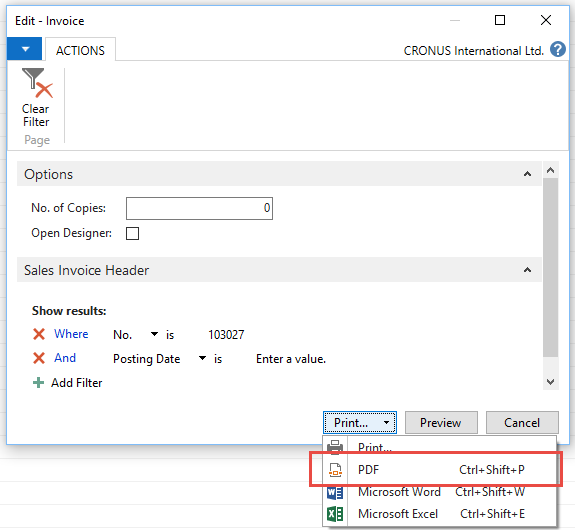575x530 pixels.
Task: Click the vertical scrollbar down arrow
Action: (550, 382)
